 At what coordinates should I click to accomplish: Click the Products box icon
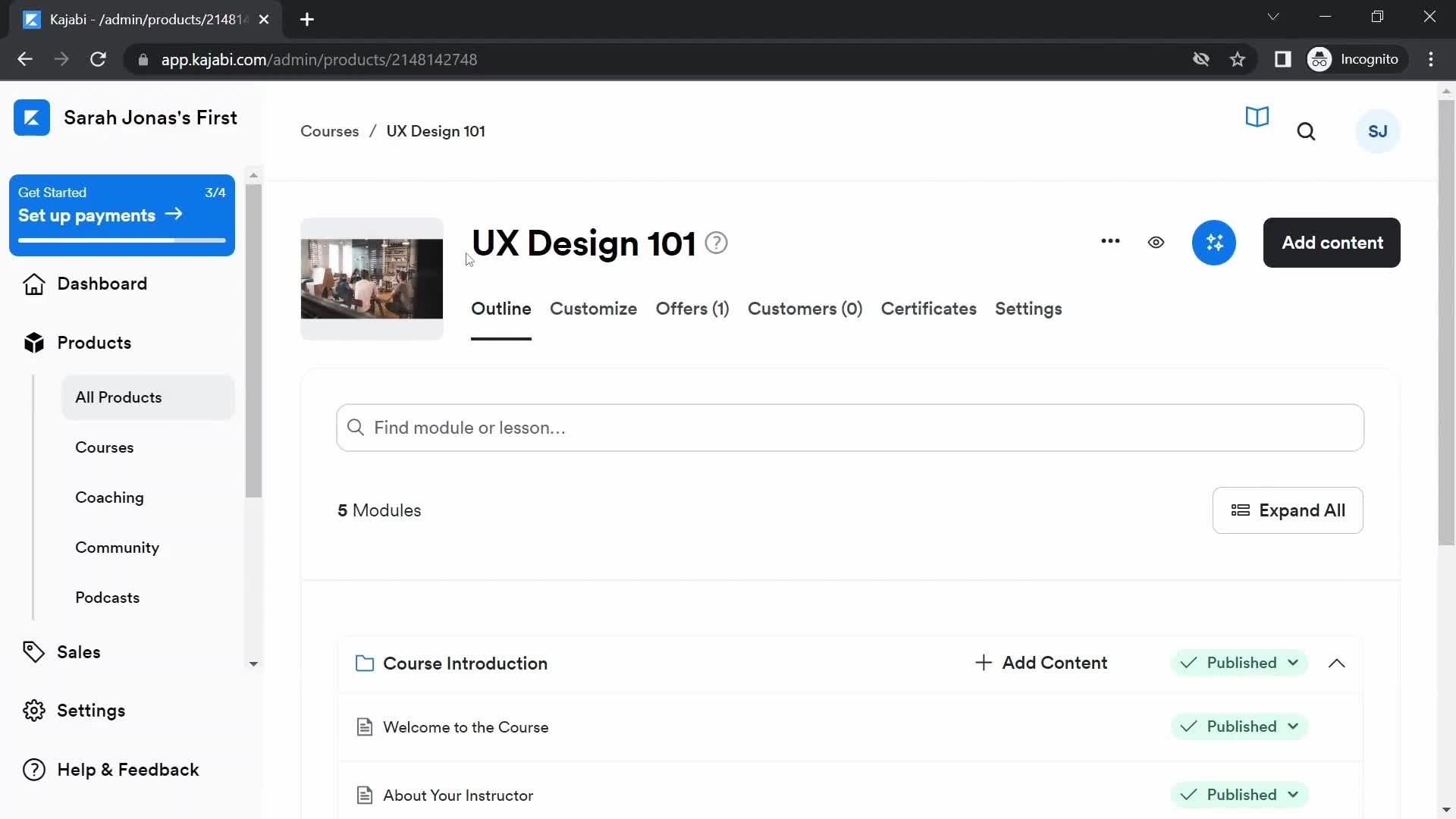point(34,343)
